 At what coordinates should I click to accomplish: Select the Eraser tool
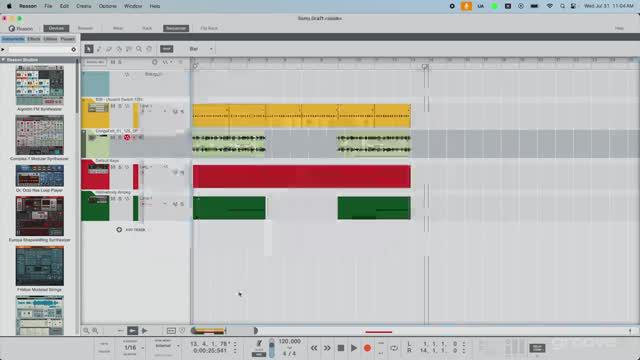[x=109, y=49]
